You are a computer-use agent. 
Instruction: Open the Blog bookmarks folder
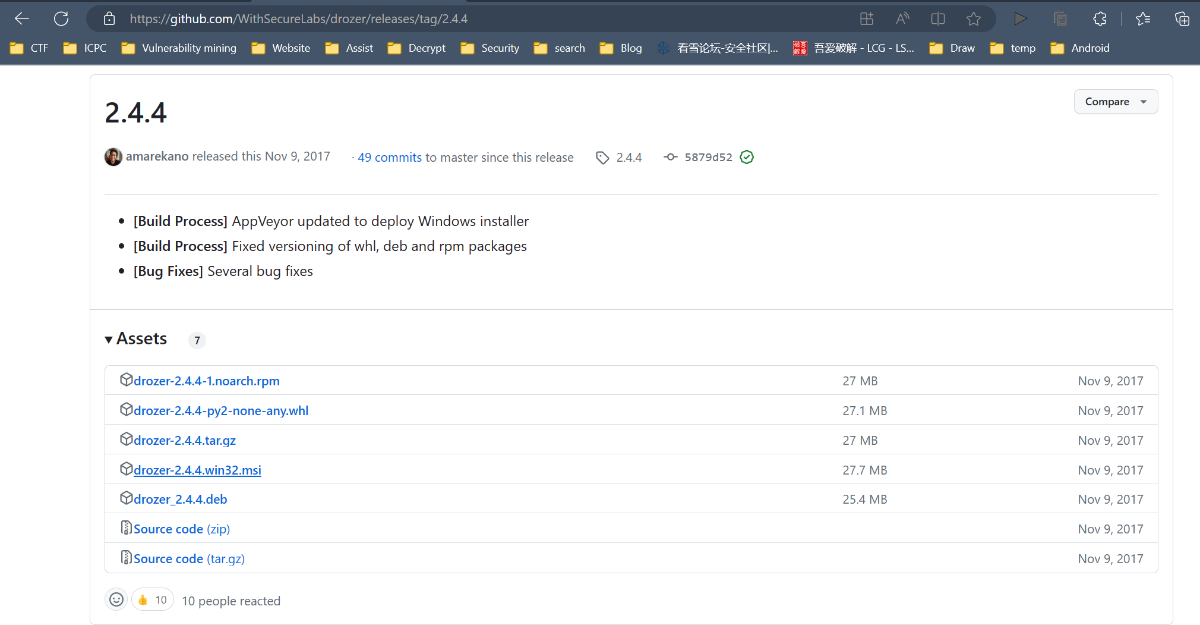(621, 48)
